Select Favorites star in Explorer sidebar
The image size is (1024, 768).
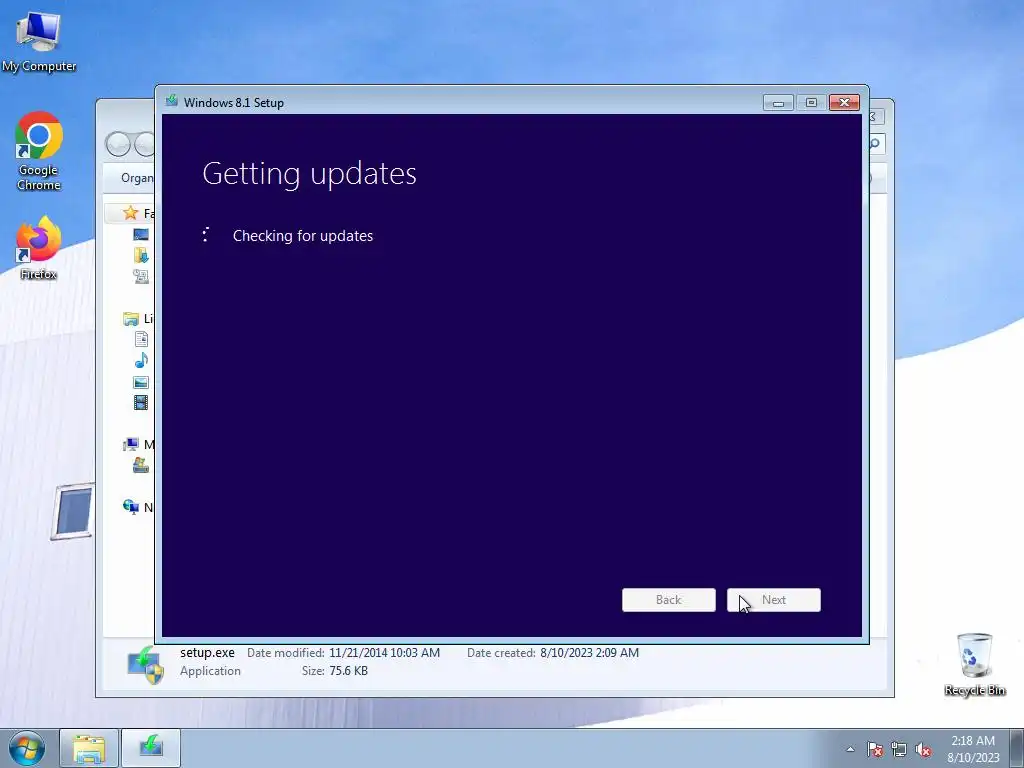click(131, 213)
